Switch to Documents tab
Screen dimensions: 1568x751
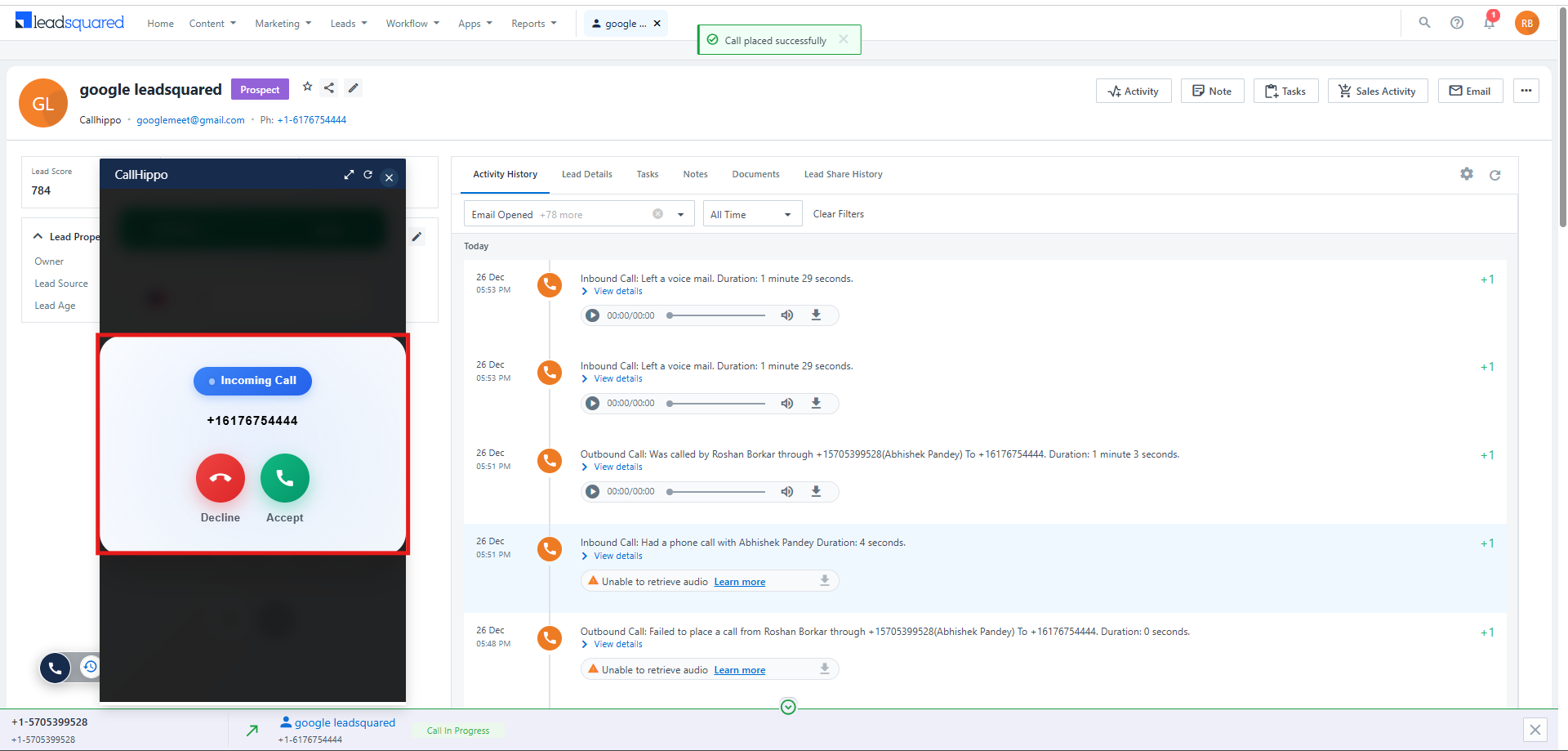coord(755,174)
